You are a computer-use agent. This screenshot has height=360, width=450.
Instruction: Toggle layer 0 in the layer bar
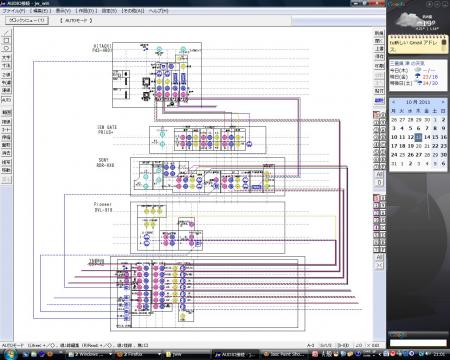376,115
